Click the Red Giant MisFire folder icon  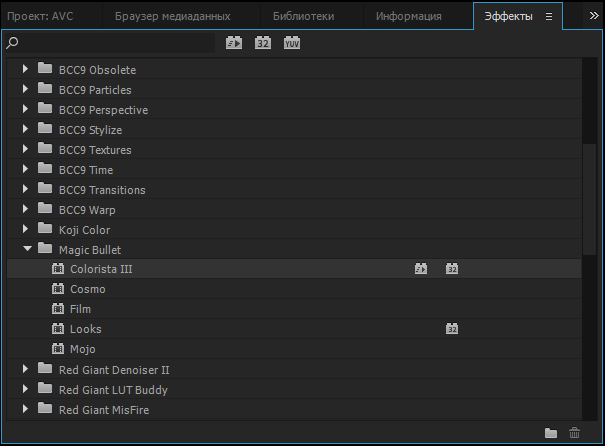(45, 409)
